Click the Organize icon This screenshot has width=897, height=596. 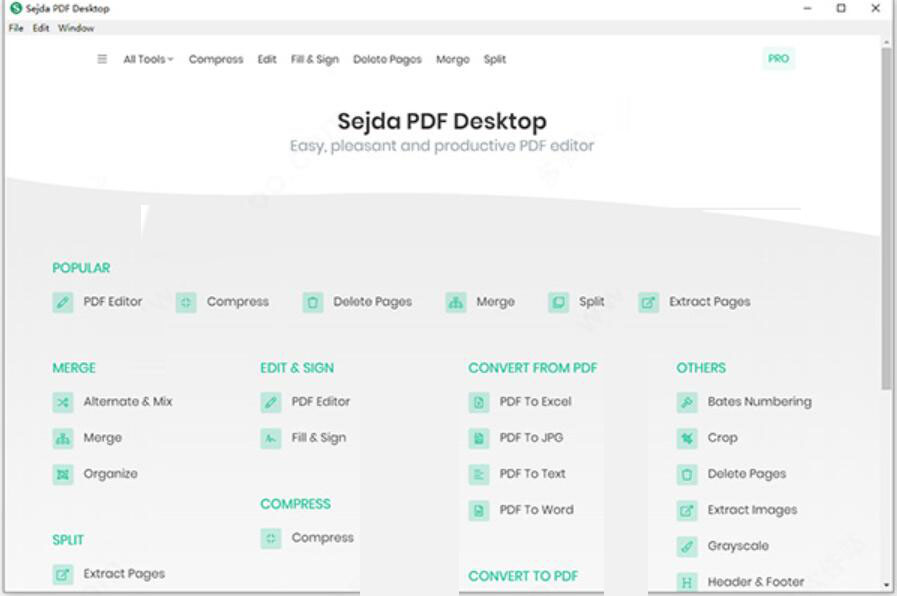coord(63,474)
